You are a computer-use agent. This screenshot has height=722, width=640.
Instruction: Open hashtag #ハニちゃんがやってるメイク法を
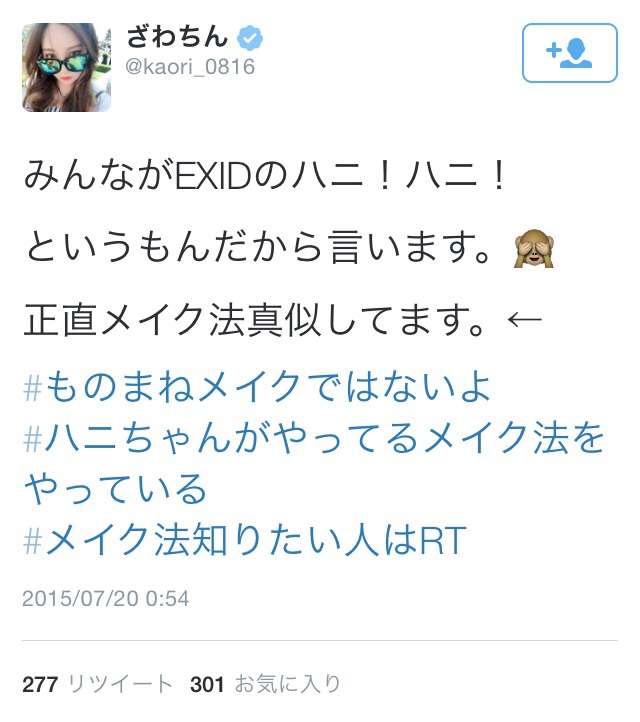click(314, 437)
